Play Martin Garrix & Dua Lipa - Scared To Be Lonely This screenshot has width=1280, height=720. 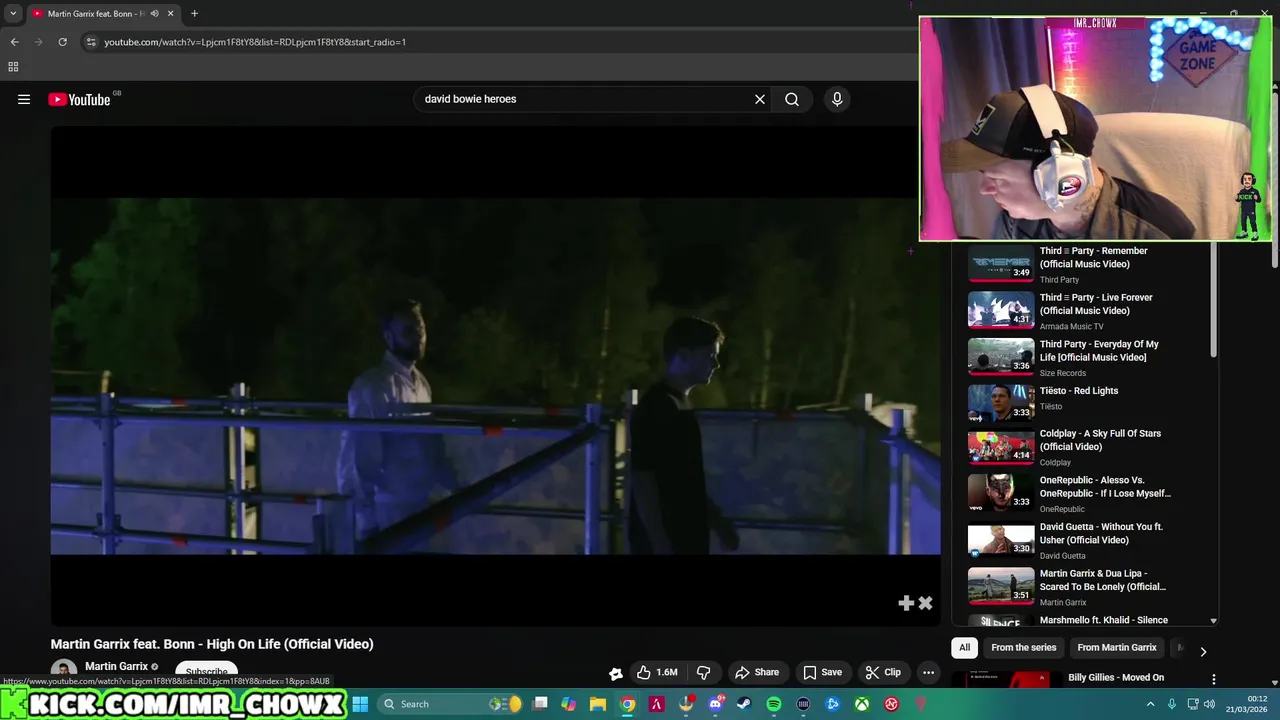pyautogui.click(x=1102, y=580)
